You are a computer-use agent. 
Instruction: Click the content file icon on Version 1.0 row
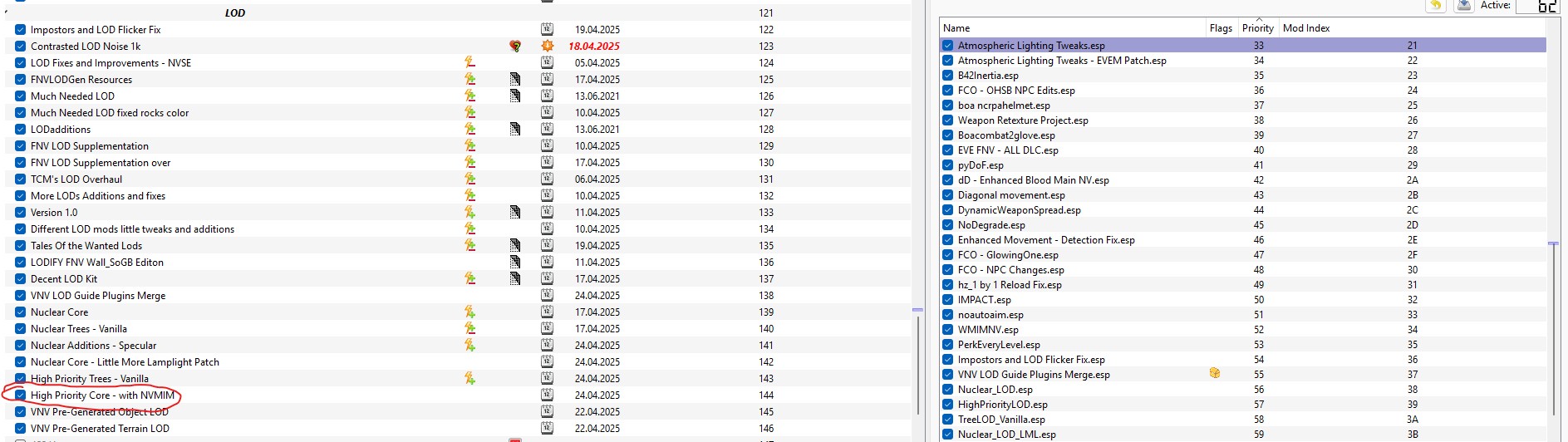515,212
